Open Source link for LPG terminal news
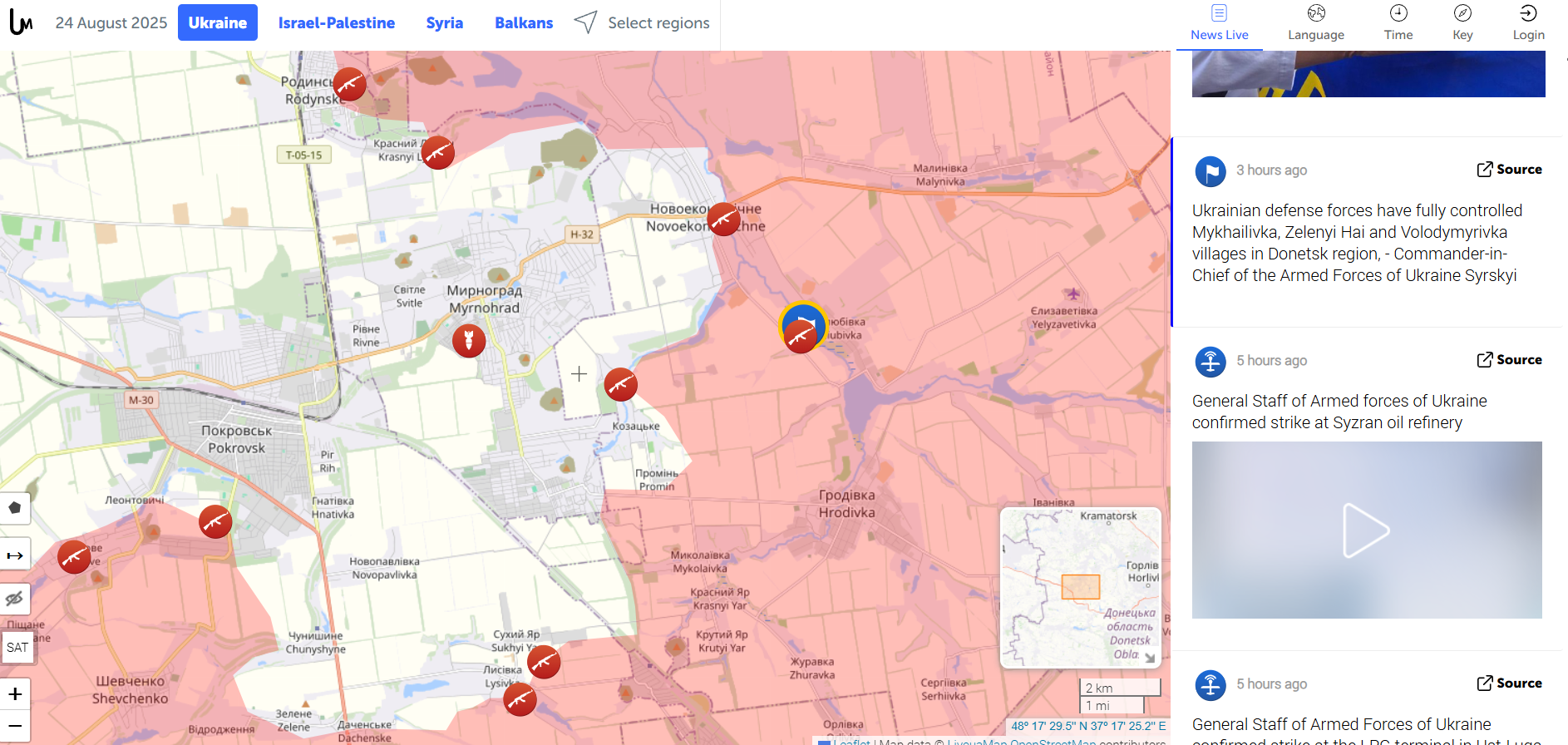The image size is (1568, 745). tap(1509, 683)
